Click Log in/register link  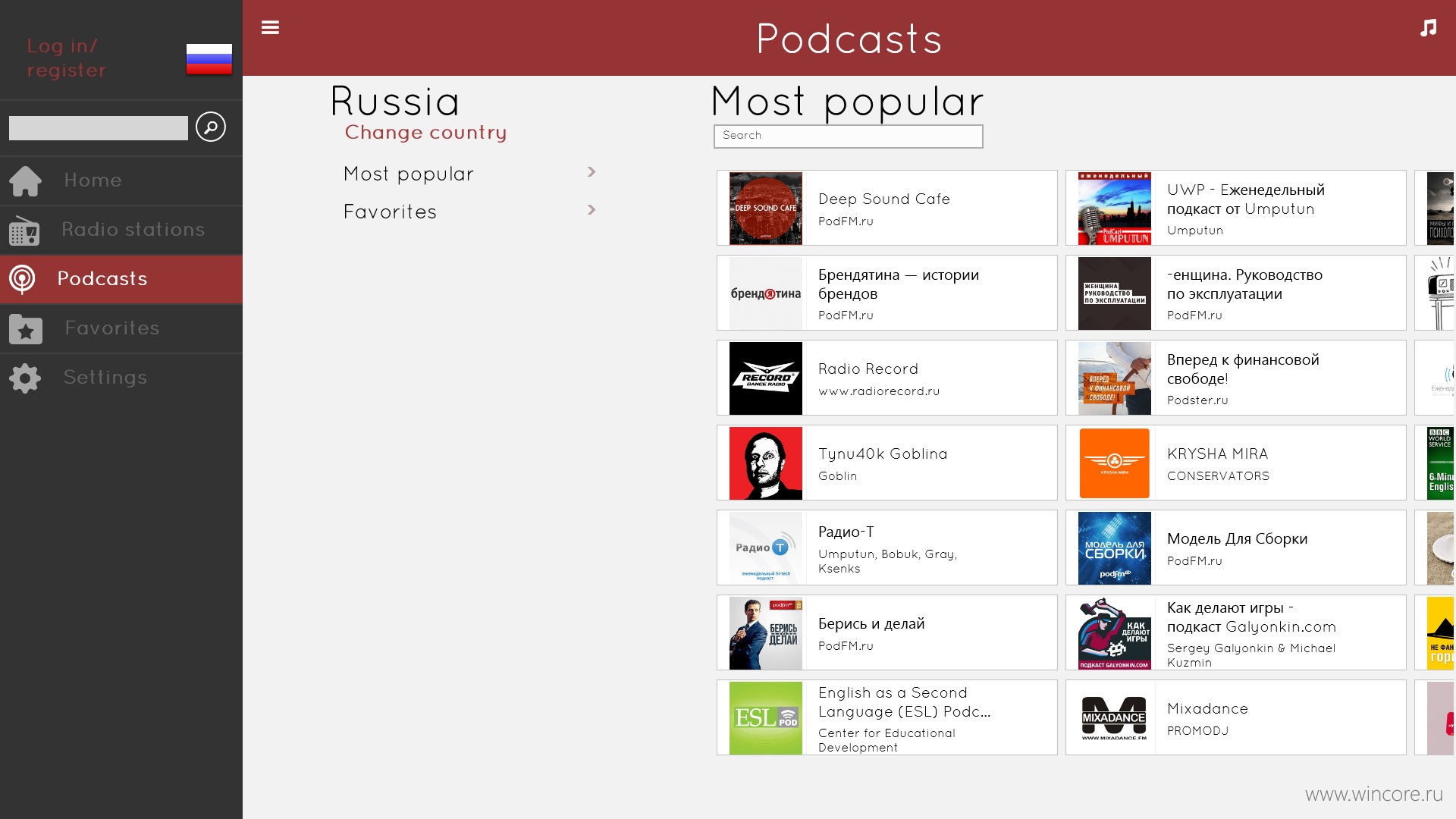[x=67, y=58]
